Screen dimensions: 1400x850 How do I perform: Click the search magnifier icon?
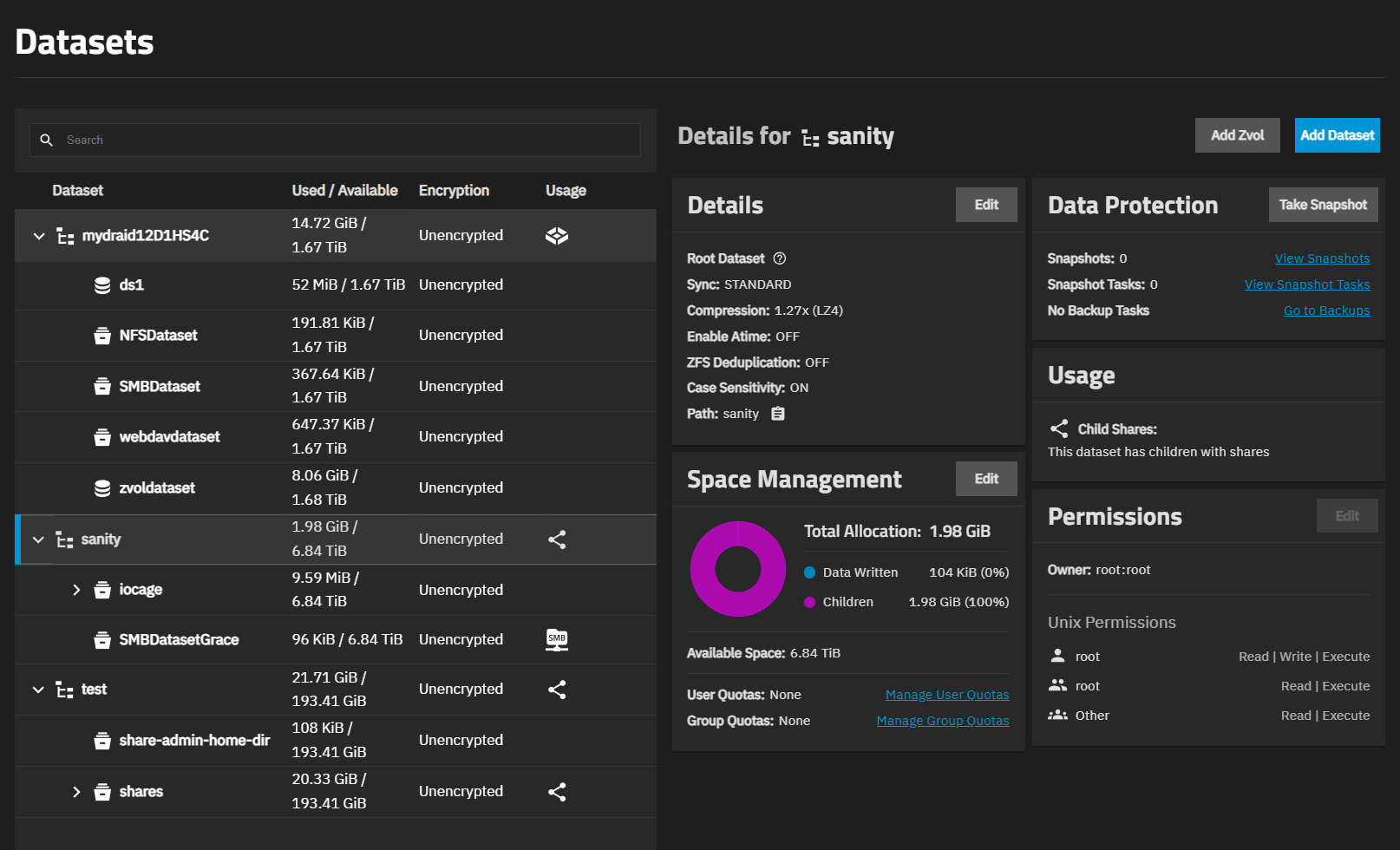click(x=46, y=140)
